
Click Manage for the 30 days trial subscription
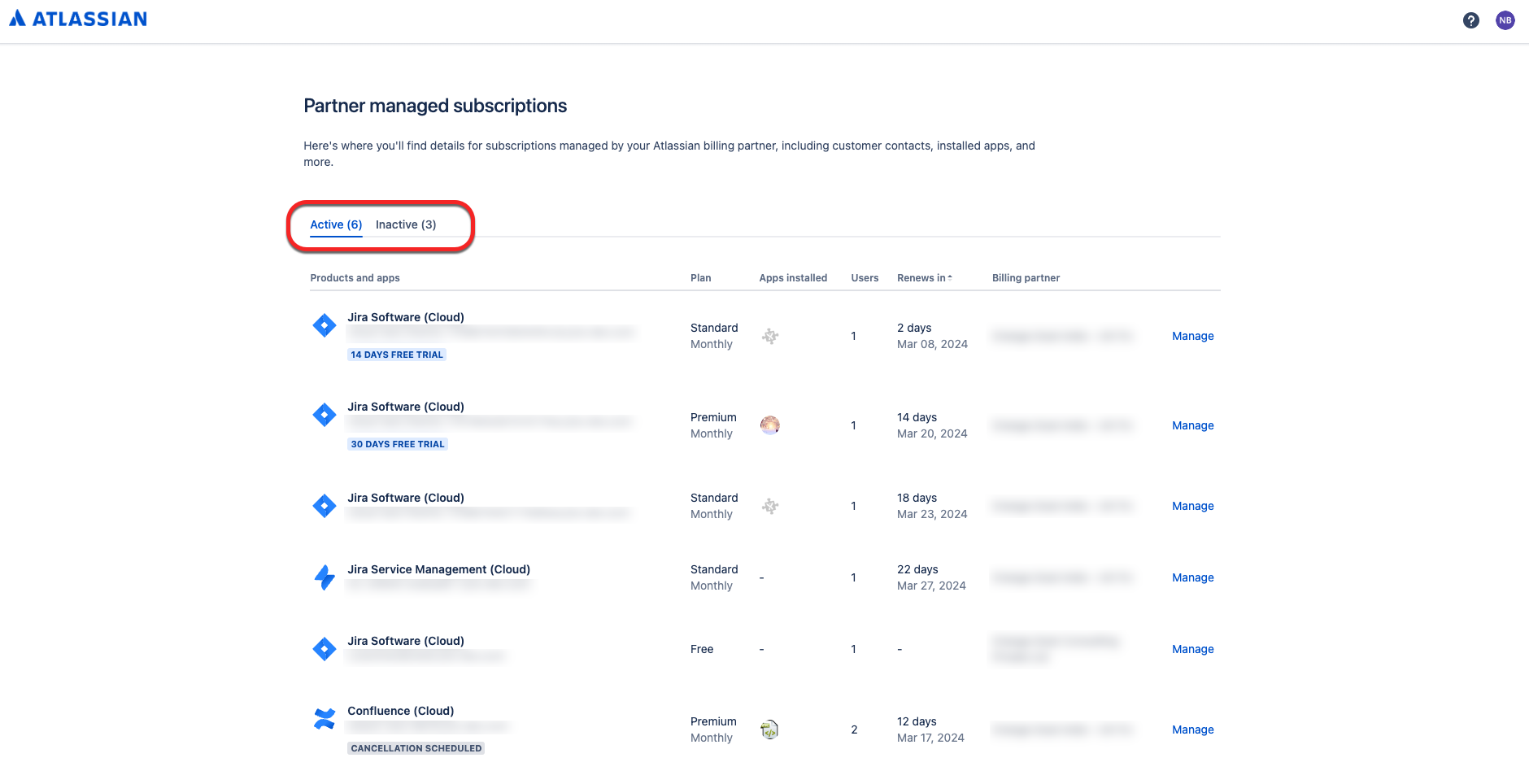click(x=1192, y=425)
